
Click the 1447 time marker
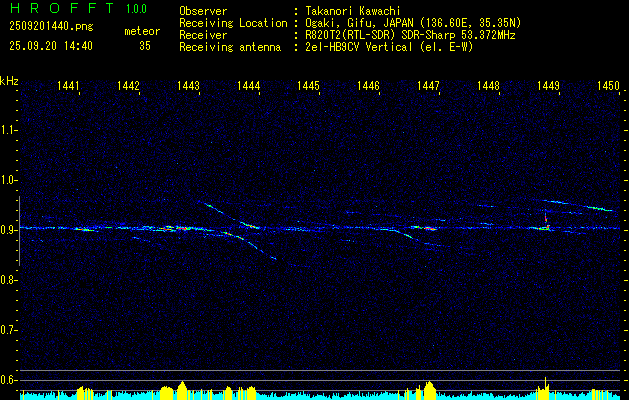tap(428, 85)
